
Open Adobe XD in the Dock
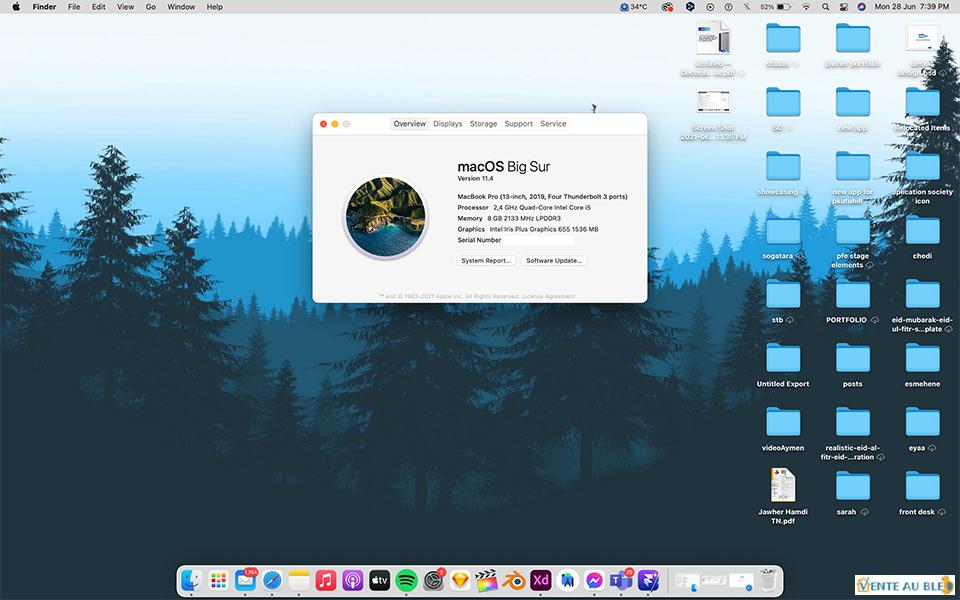point(541,580)
